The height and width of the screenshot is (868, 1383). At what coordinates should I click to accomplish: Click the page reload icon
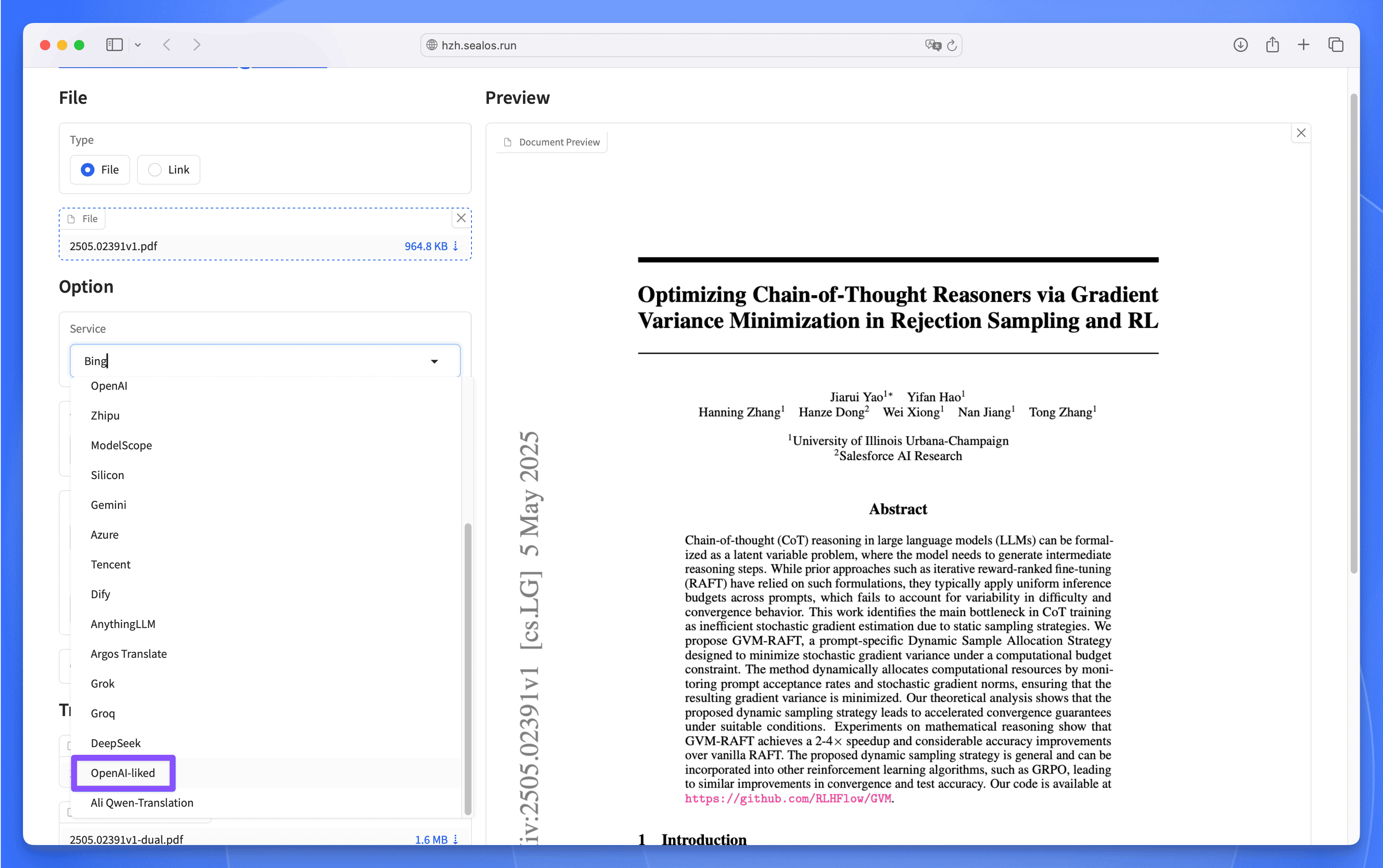pyautogui.click(x=952, y=46)
